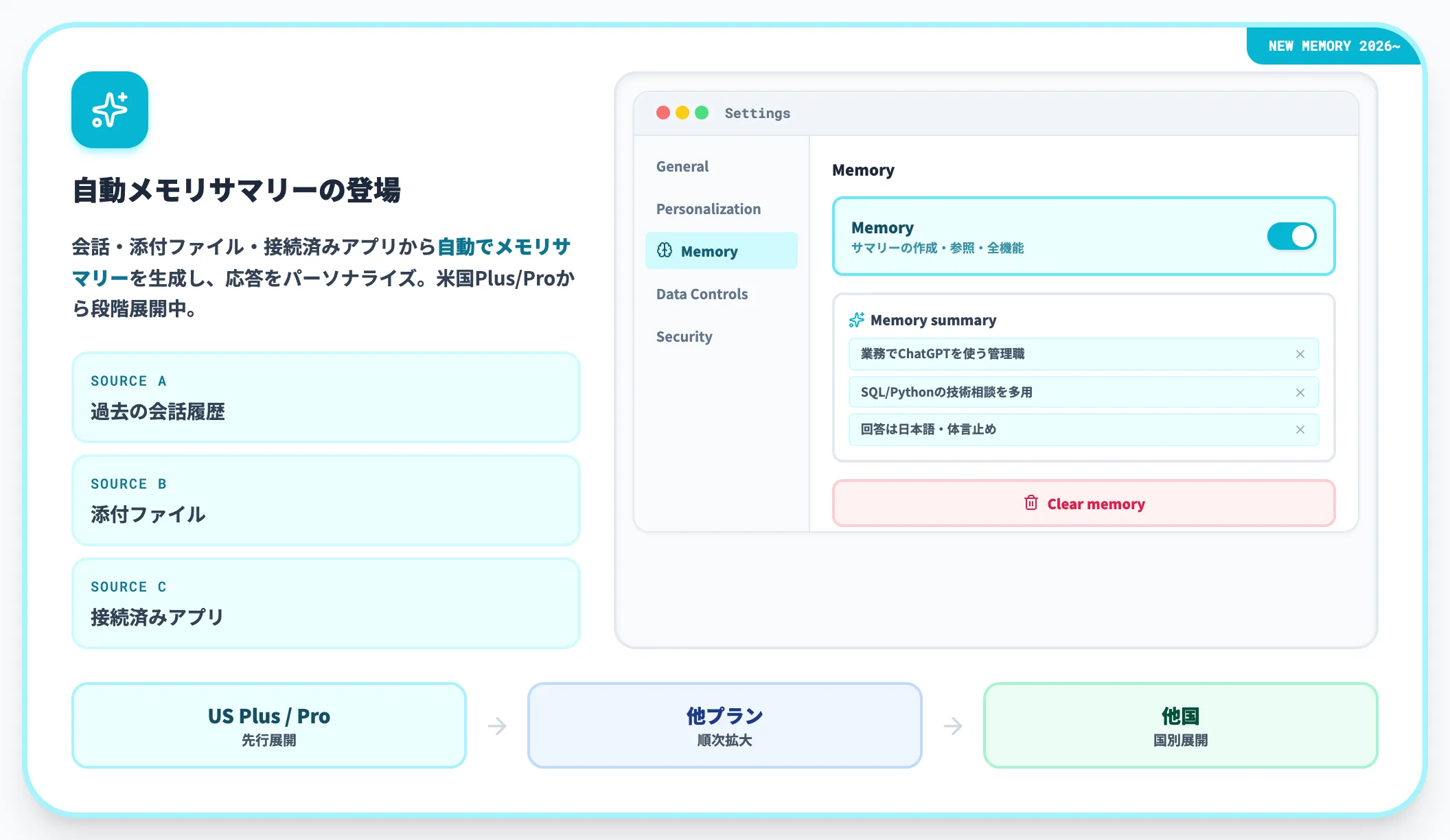
Task: Select the US Plus / Pro rollout card
Action: coord(269,725)
